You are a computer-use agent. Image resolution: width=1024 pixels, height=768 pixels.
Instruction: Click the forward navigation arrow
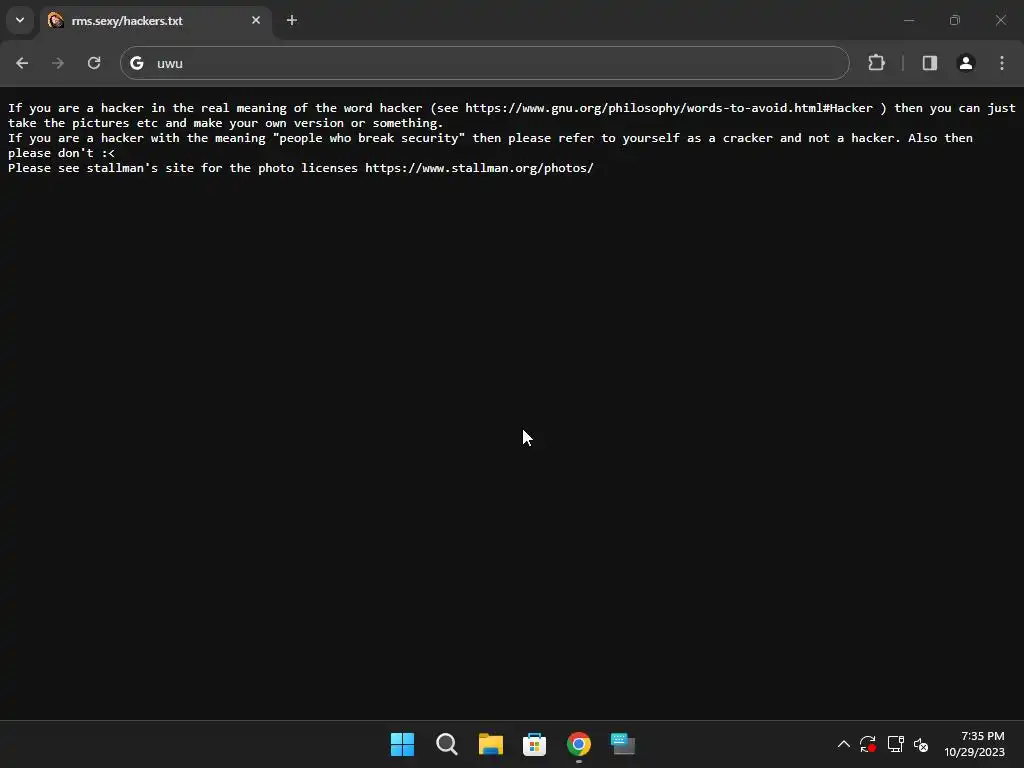point(58,63)
